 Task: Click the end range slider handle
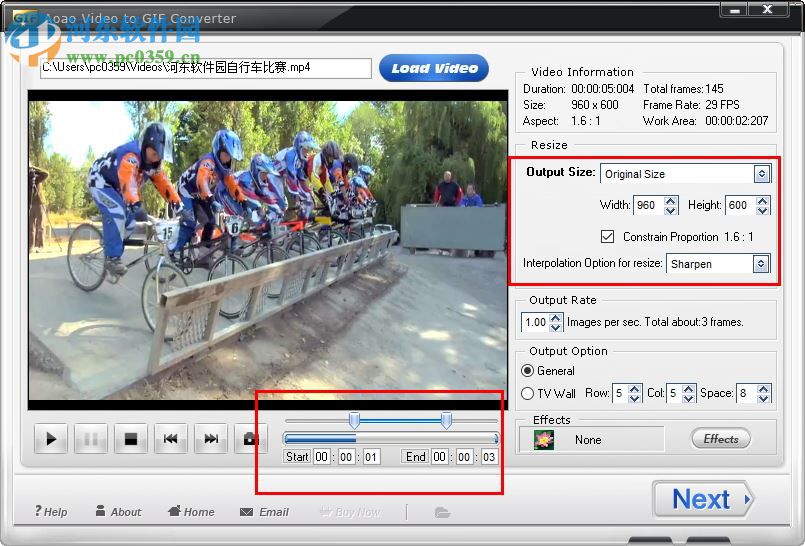(x=447, y=420)
